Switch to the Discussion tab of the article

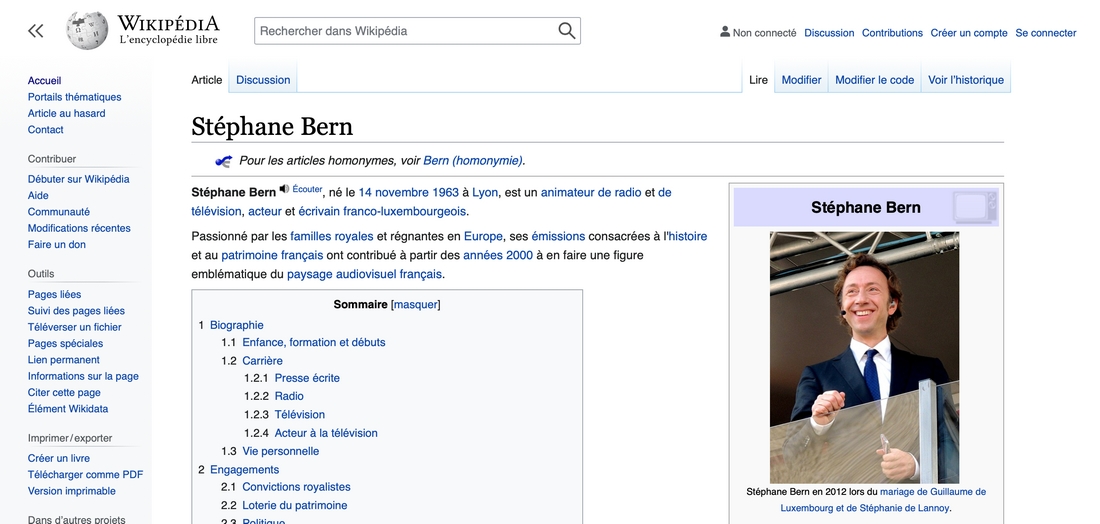point(263,80)
